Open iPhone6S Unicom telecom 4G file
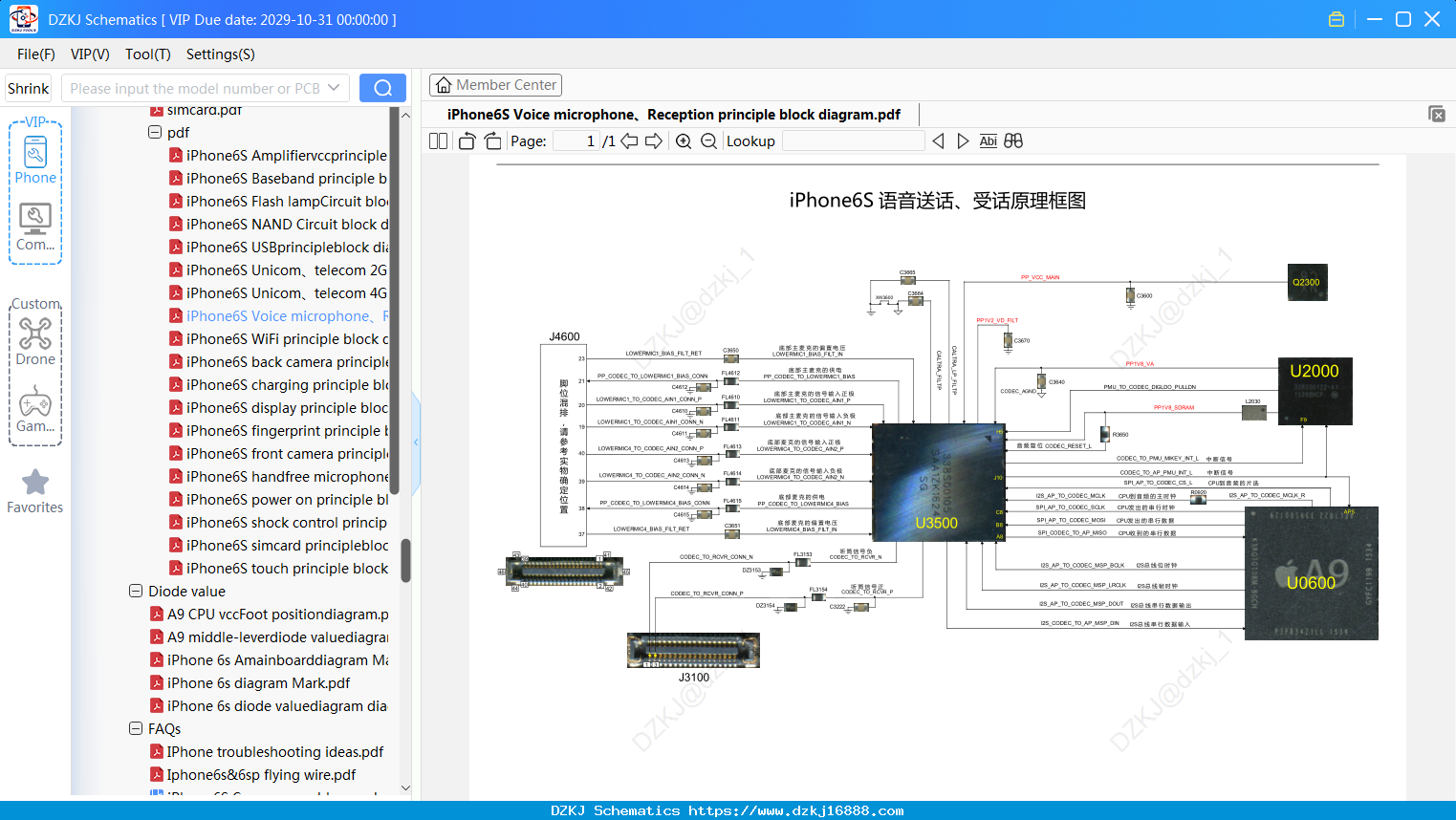The image size is (1456, 820). 287,293
